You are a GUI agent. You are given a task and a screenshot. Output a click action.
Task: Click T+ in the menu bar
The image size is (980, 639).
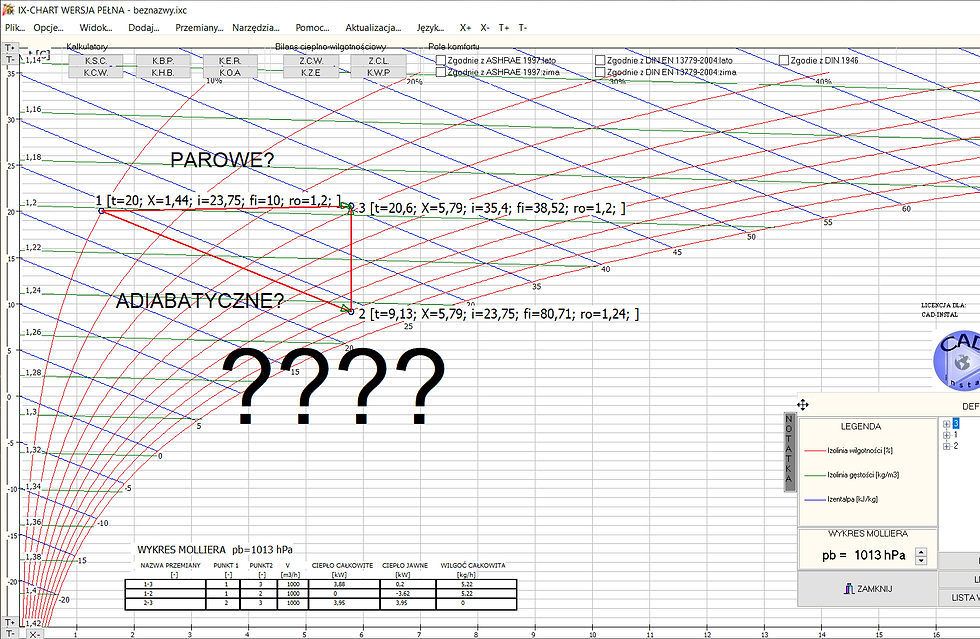coord(504,28)
